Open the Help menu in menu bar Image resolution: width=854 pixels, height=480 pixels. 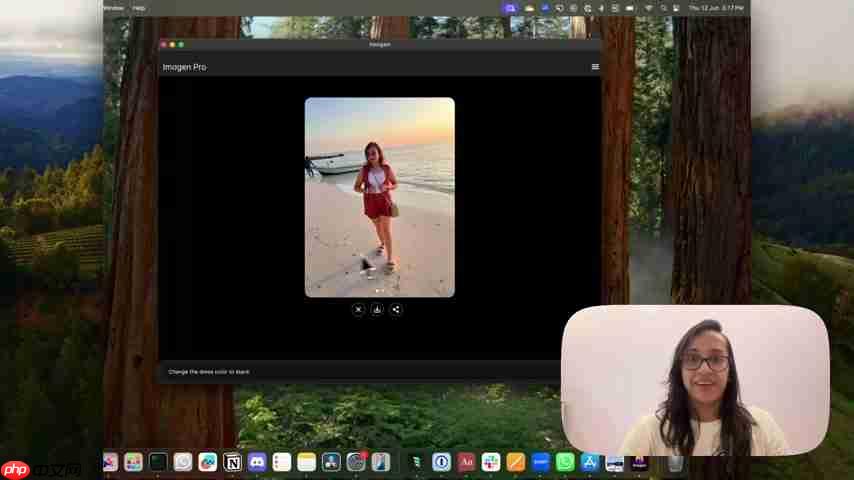(x=138, y=8)
